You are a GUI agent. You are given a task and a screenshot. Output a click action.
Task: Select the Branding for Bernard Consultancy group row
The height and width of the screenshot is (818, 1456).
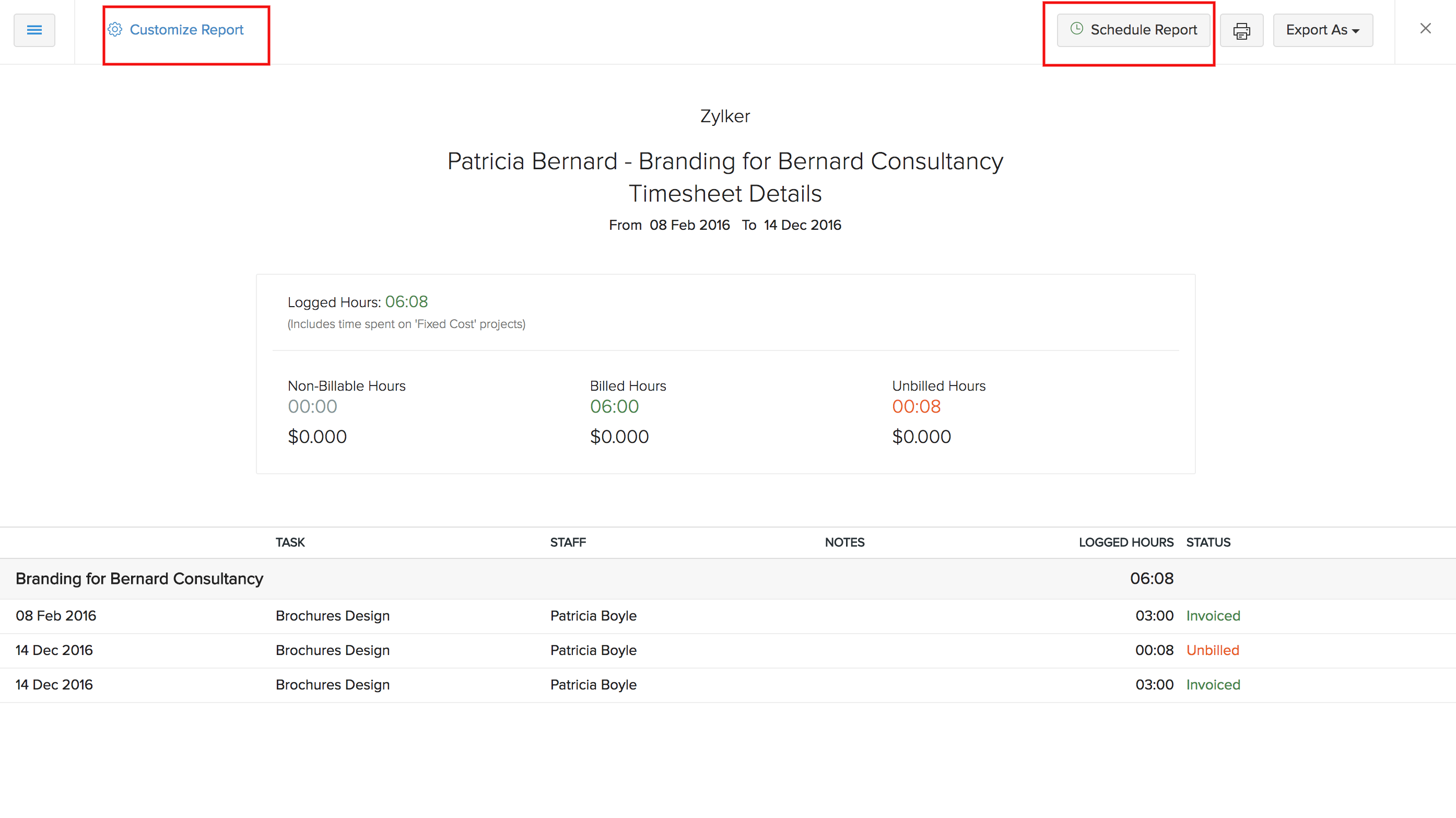coord(139,578)
